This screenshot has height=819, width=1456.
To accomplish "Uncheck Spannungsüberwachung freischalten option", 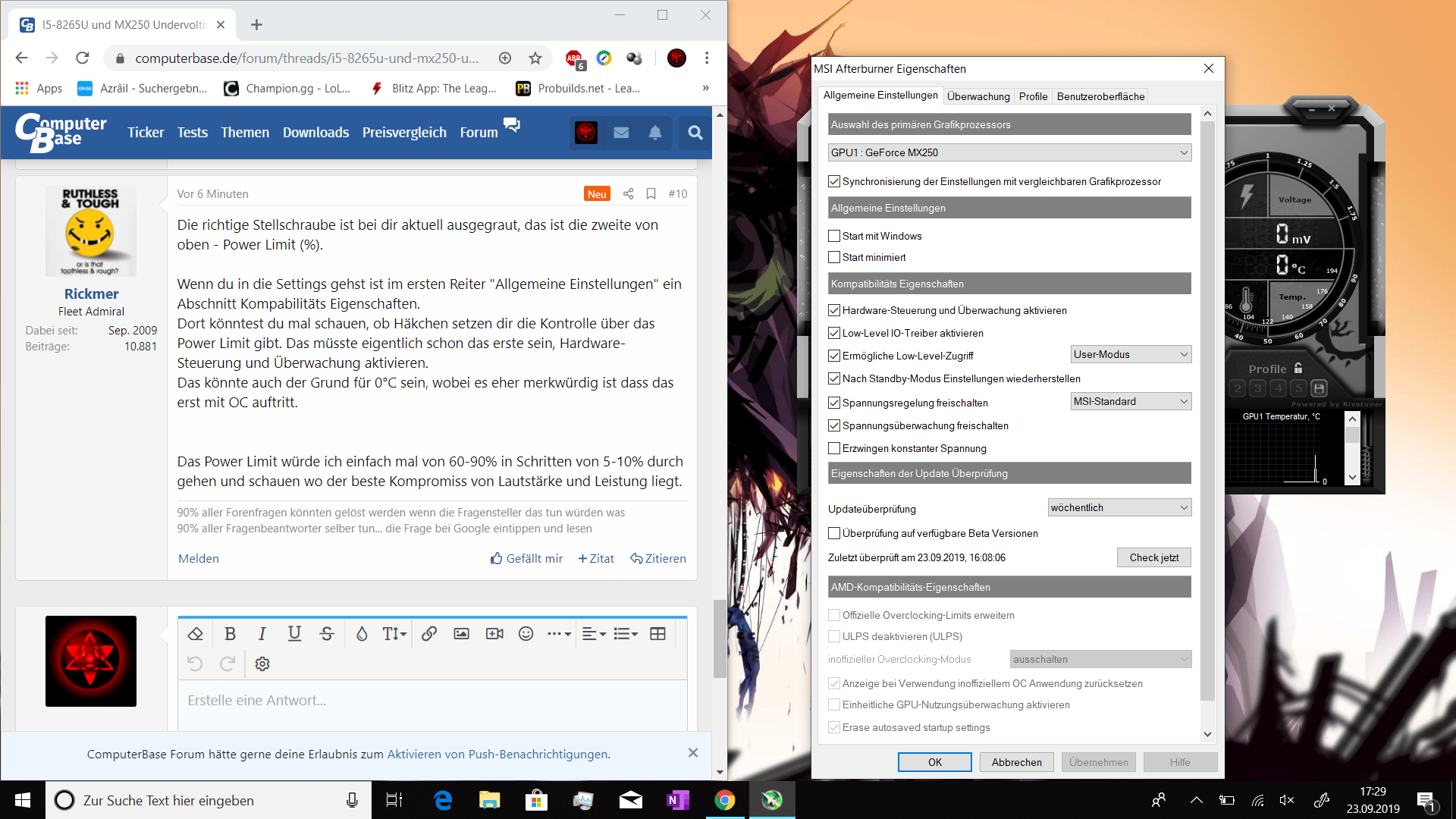I will pos(834,425).
